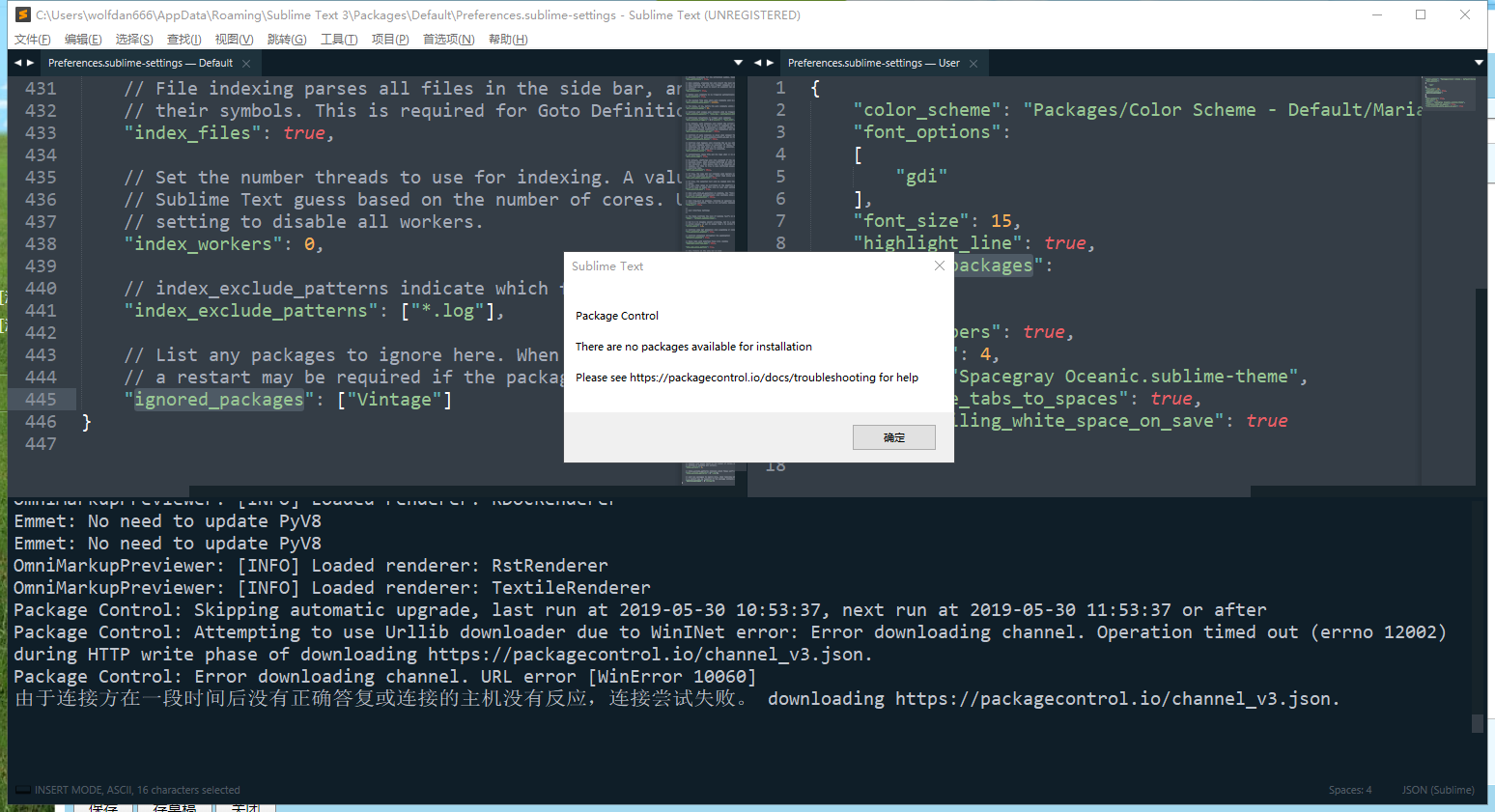Maximize the Sublime Text window
Screen dimensions: 1495x812
[x=1421, y=14]
